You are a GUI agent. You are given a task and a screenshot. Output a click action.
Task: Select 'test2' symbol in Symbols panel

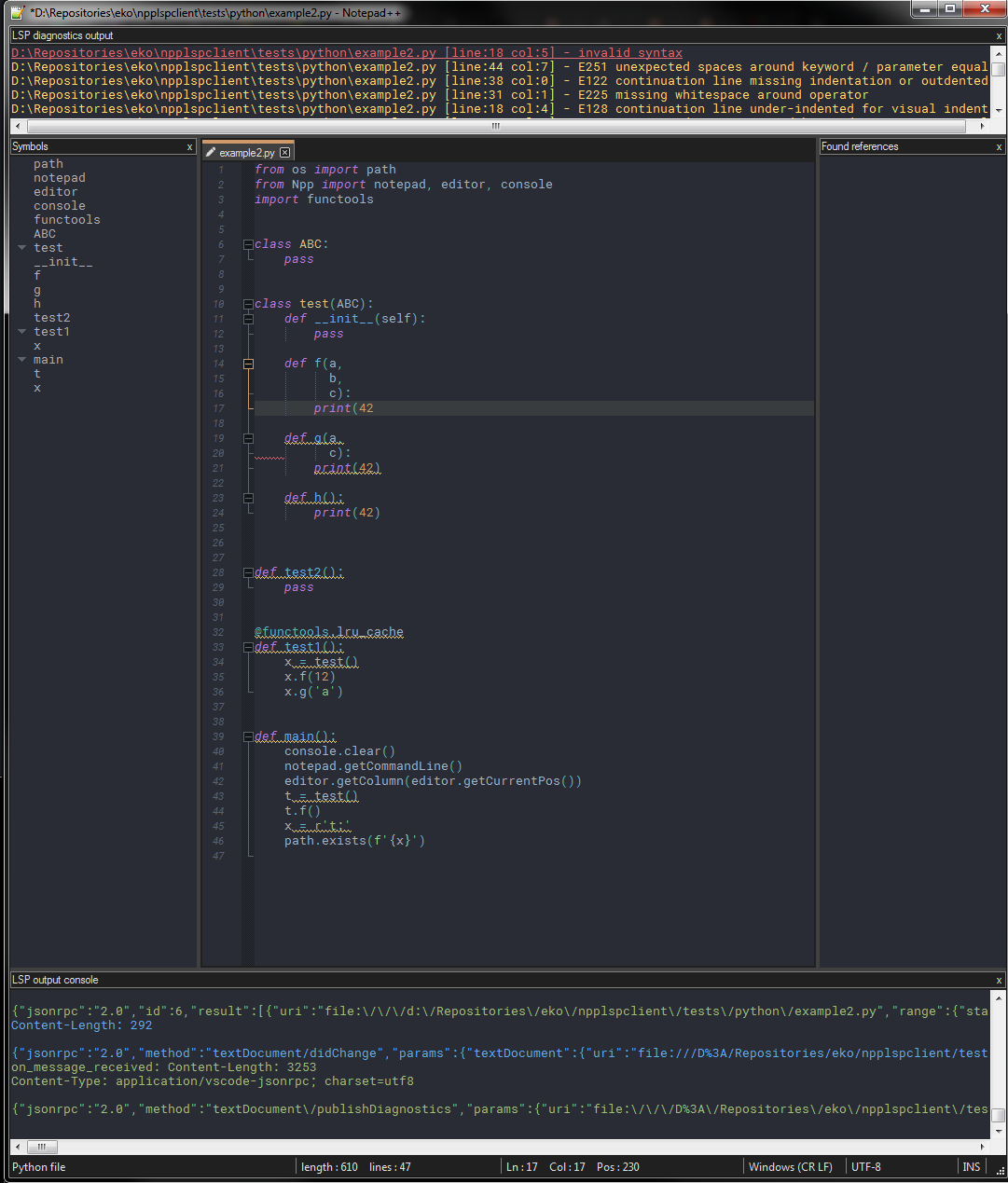(x=52, y=318)
